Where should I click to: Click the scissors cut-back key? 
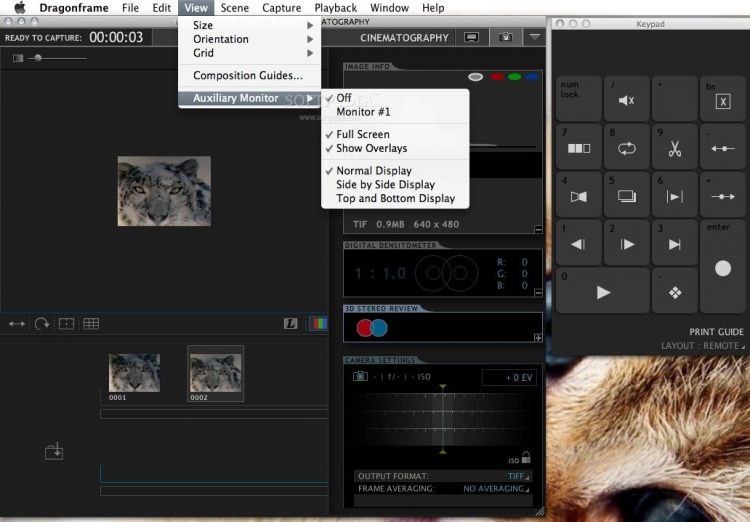(x=675, y=148)
